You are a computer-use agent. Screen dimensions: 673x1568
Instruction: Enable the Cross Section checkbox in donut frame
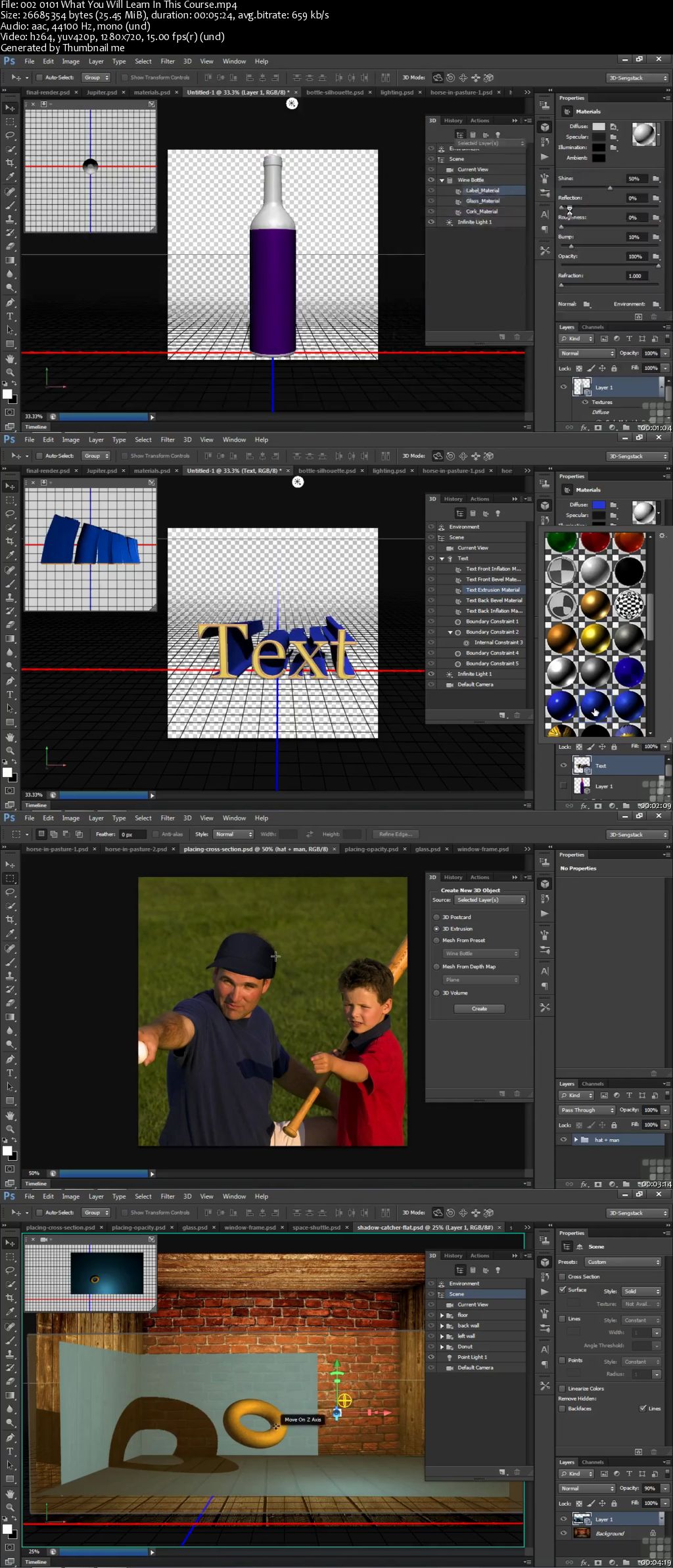pyautogui.click(x=563, y=1277)
